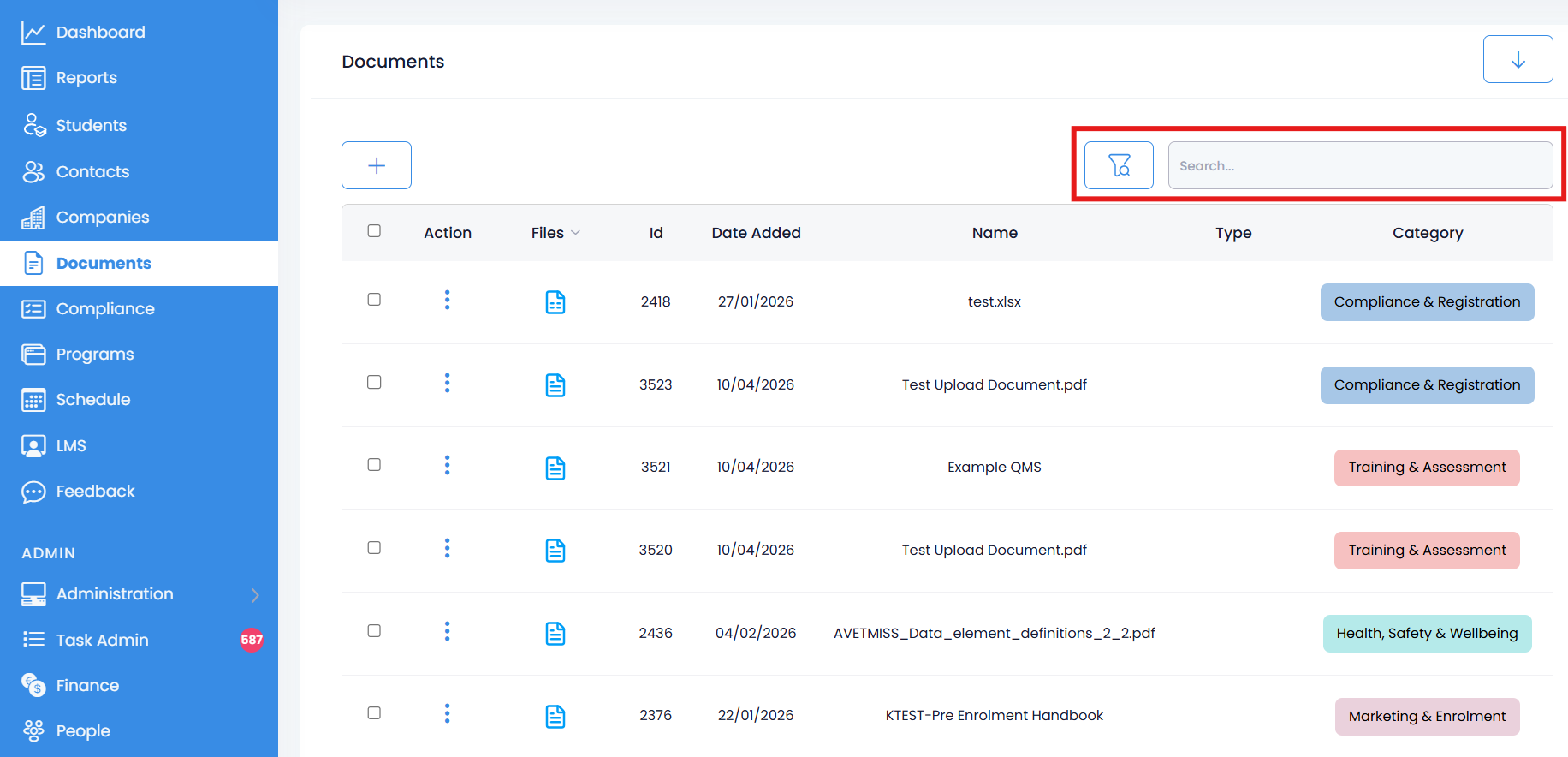
Task: Expand the Files column dropdown
Action: tap(555, 233)
